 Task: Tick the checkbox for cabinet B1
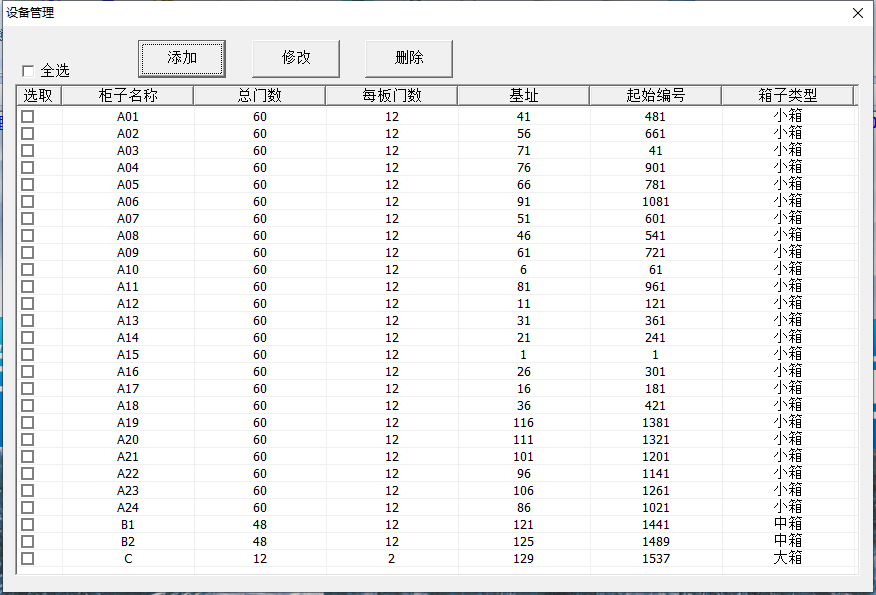27,525
